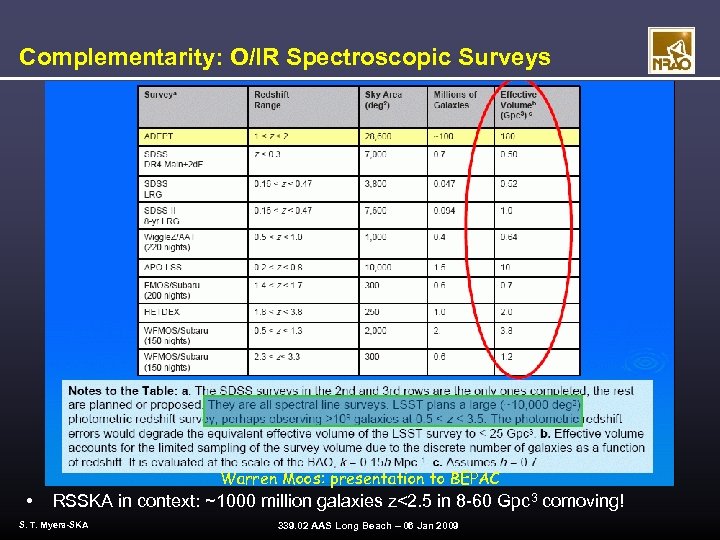The width and height of the screenshot is (720, 540).
Task: Select the '1.2' effective volume cell
Action: [537, 362]
